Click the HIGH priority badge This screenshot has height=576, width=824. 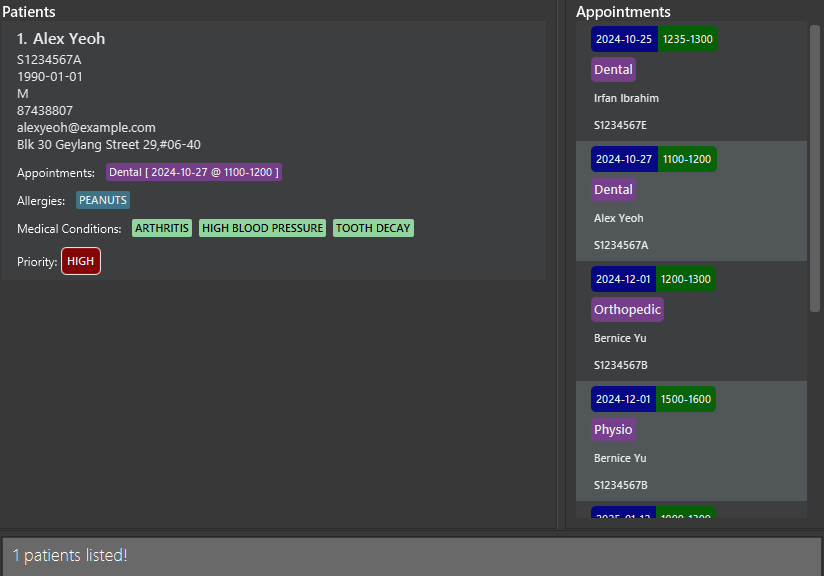(x=81, y=261)
